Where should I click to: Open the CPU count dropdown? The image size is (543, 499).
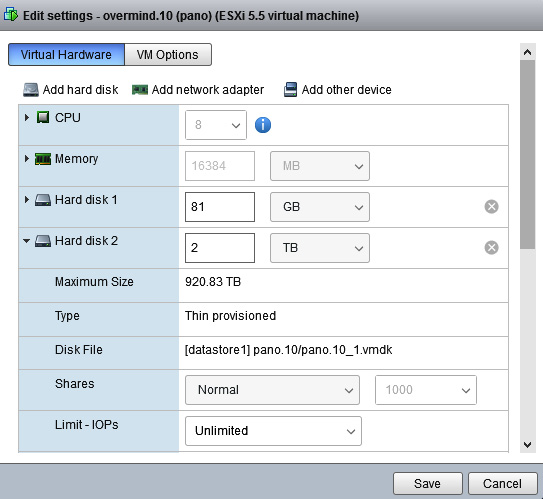216,125
